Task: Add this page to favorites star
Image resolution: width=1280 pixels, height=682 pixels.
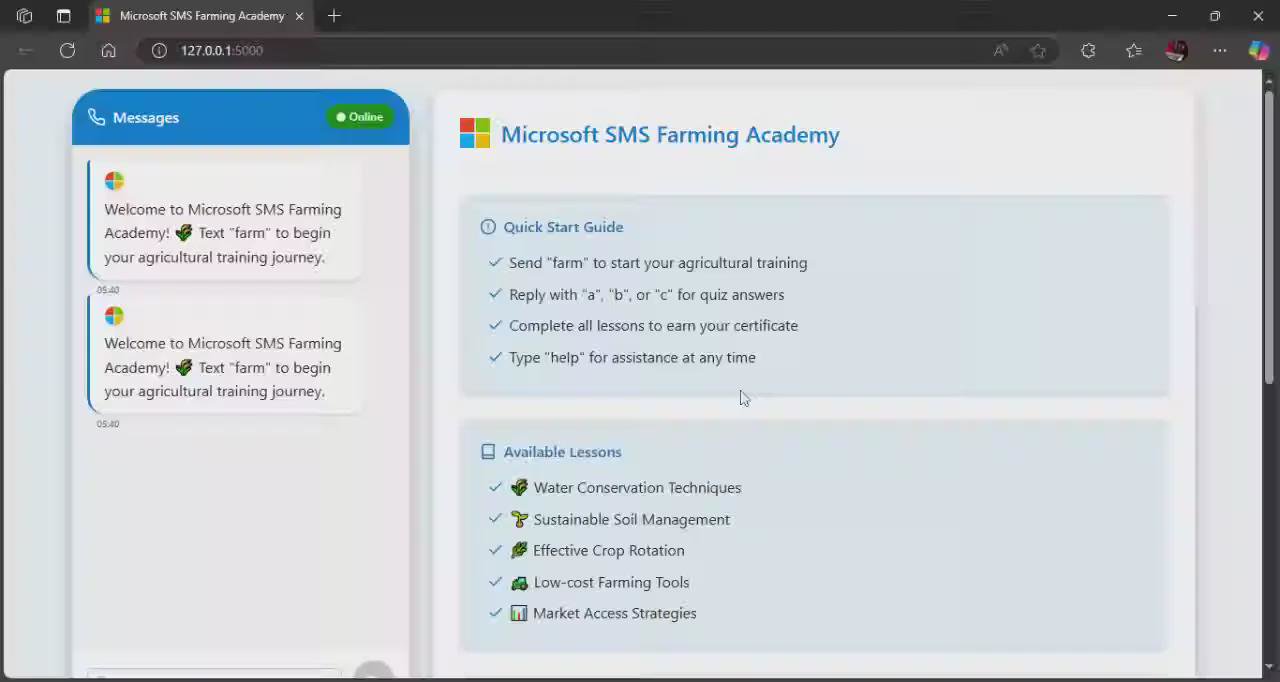Action: tap(1038, 50)
